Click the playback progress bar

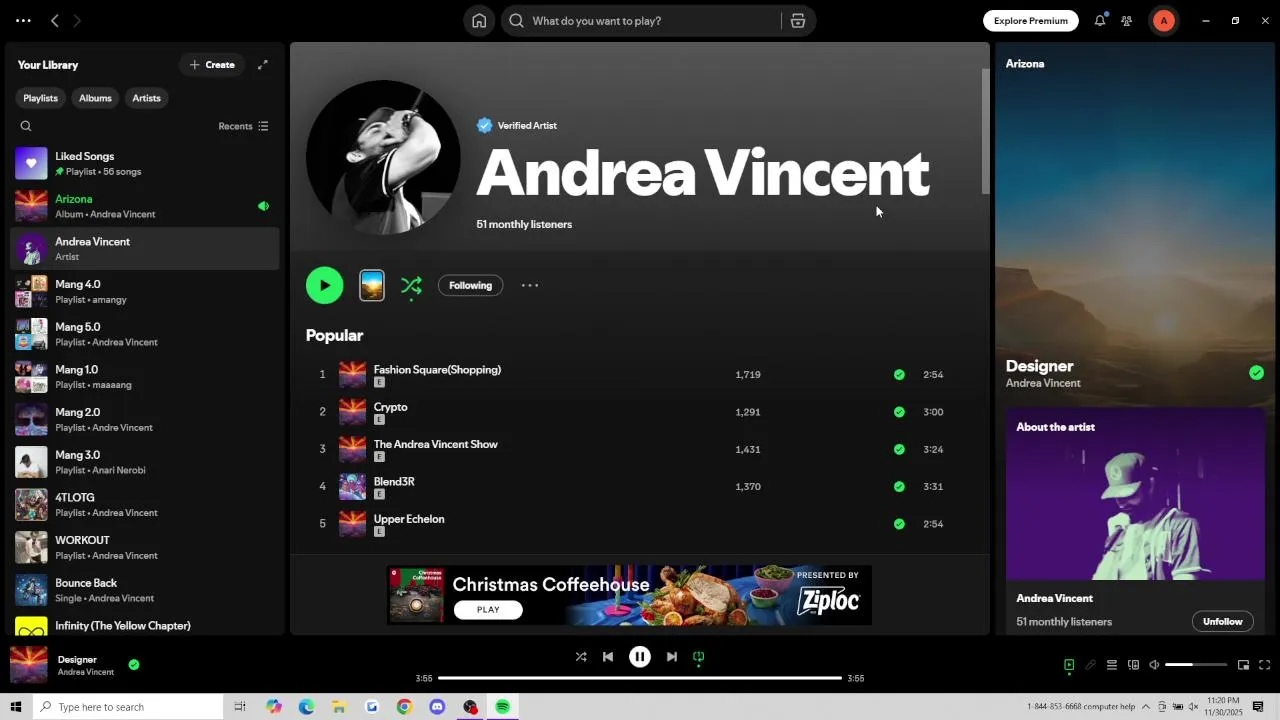tap(640, 678)
